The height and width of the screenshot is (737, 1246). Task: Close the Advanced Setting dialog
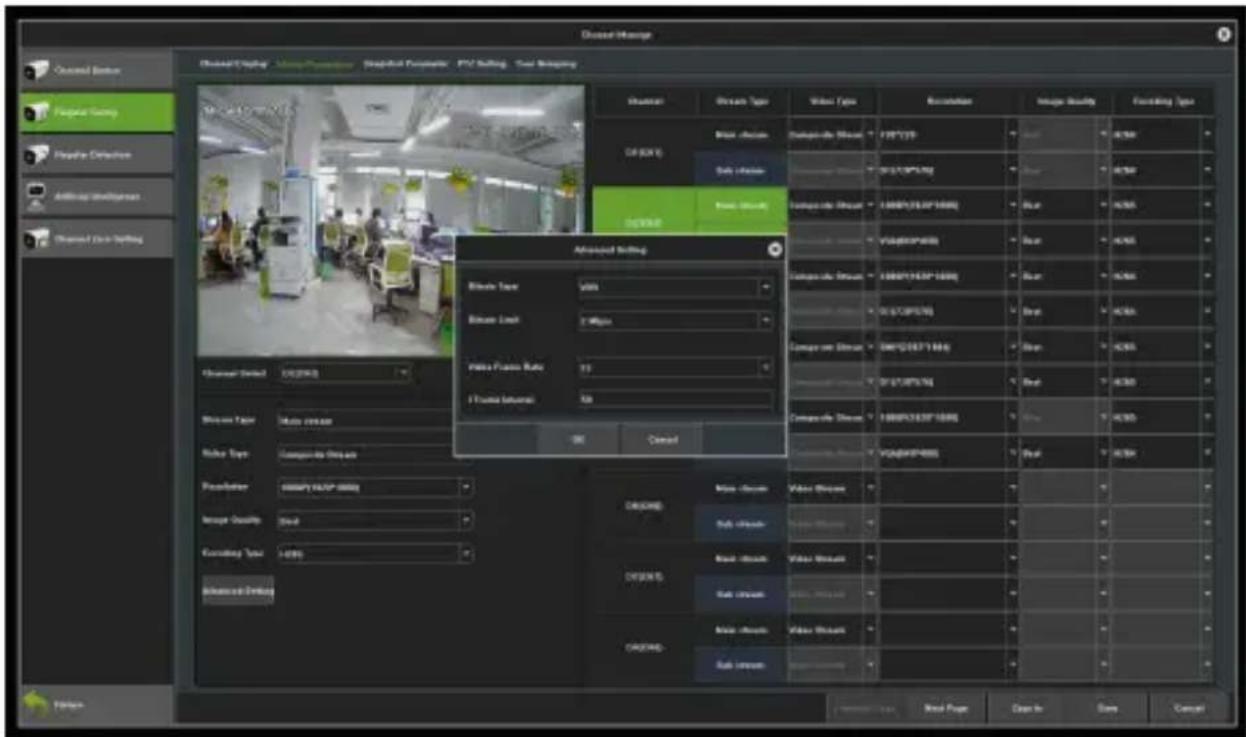773,249
